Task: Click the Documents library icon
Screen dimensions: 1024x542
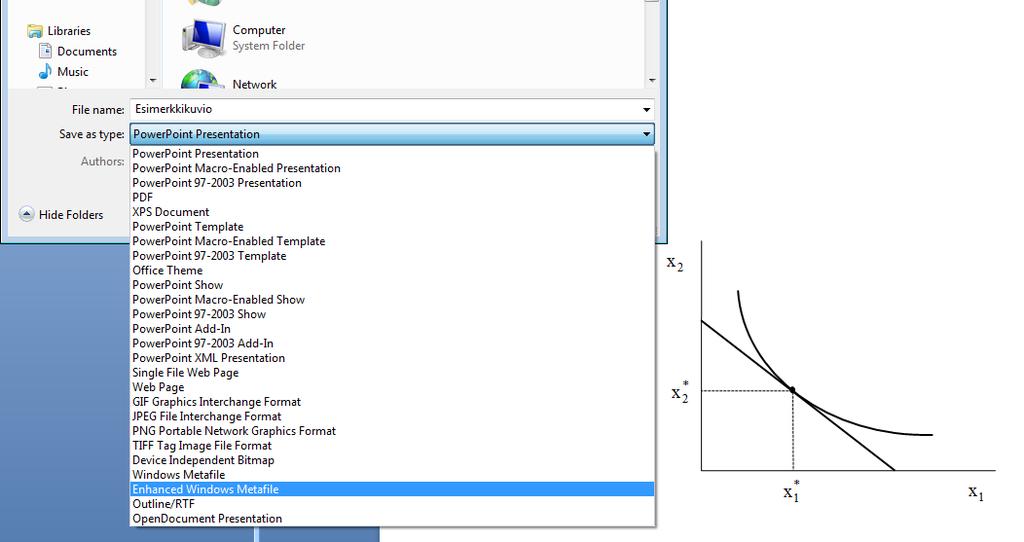Action: pyautogui.click(x=45, y=51)
